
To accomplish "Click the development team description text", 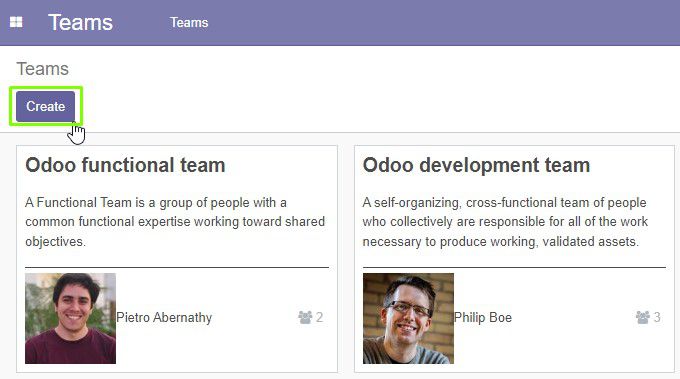I will [505, 222].
